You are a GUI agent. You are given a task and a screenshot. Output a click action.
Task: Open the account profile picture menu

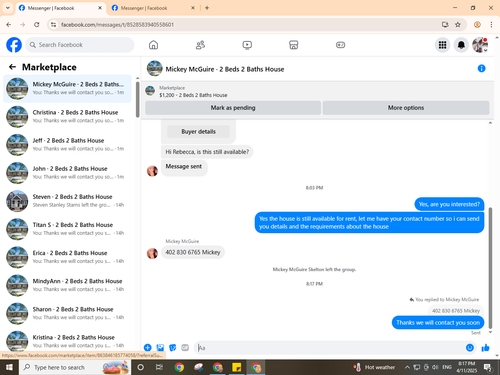pos(480,45)
